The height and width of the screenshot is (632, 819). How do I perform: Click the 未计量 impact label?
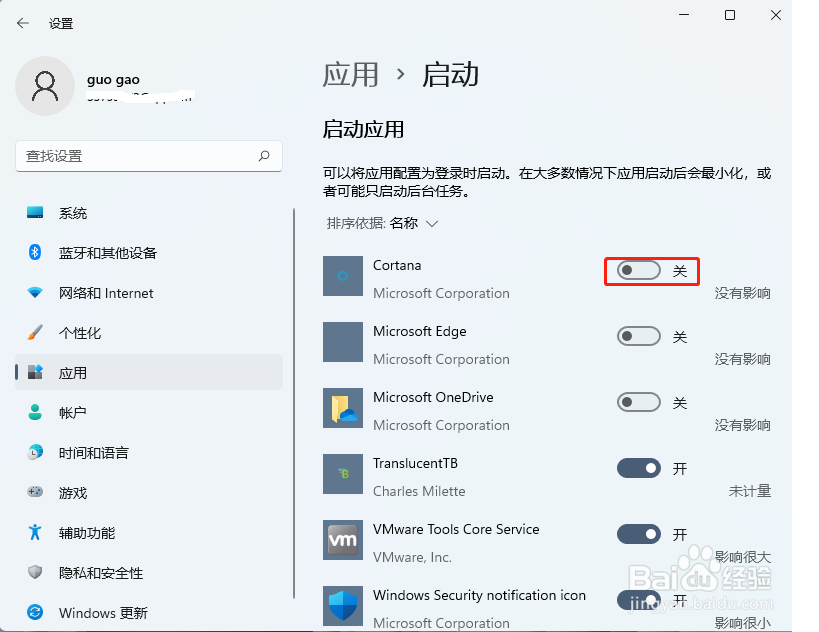coord(750,491)
